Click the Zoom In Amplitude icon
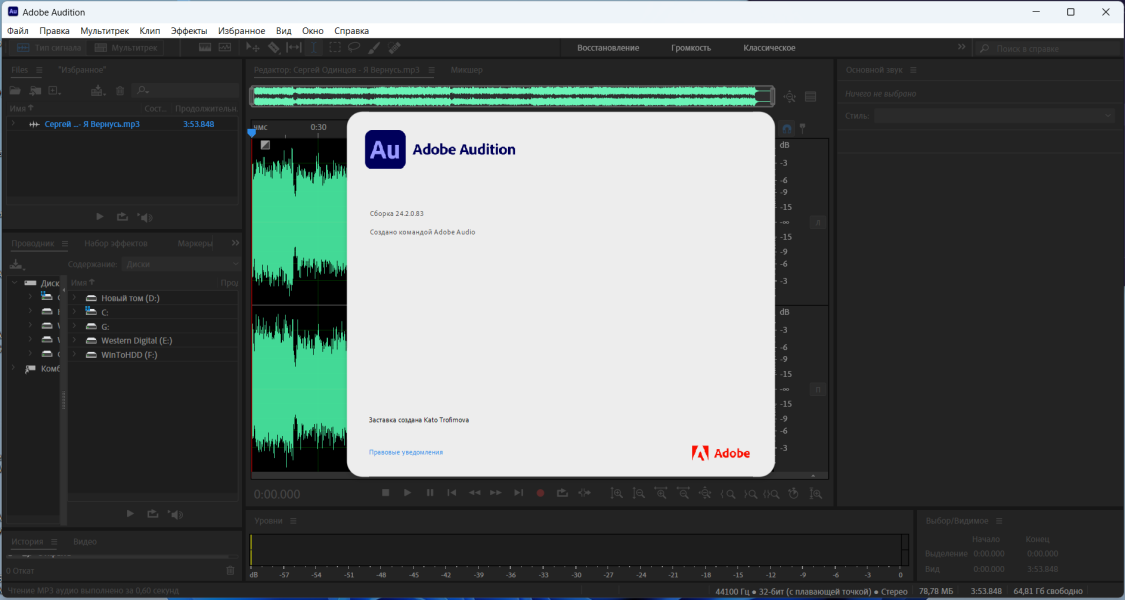Screen dimensions: 1125x600 point(616,493)
